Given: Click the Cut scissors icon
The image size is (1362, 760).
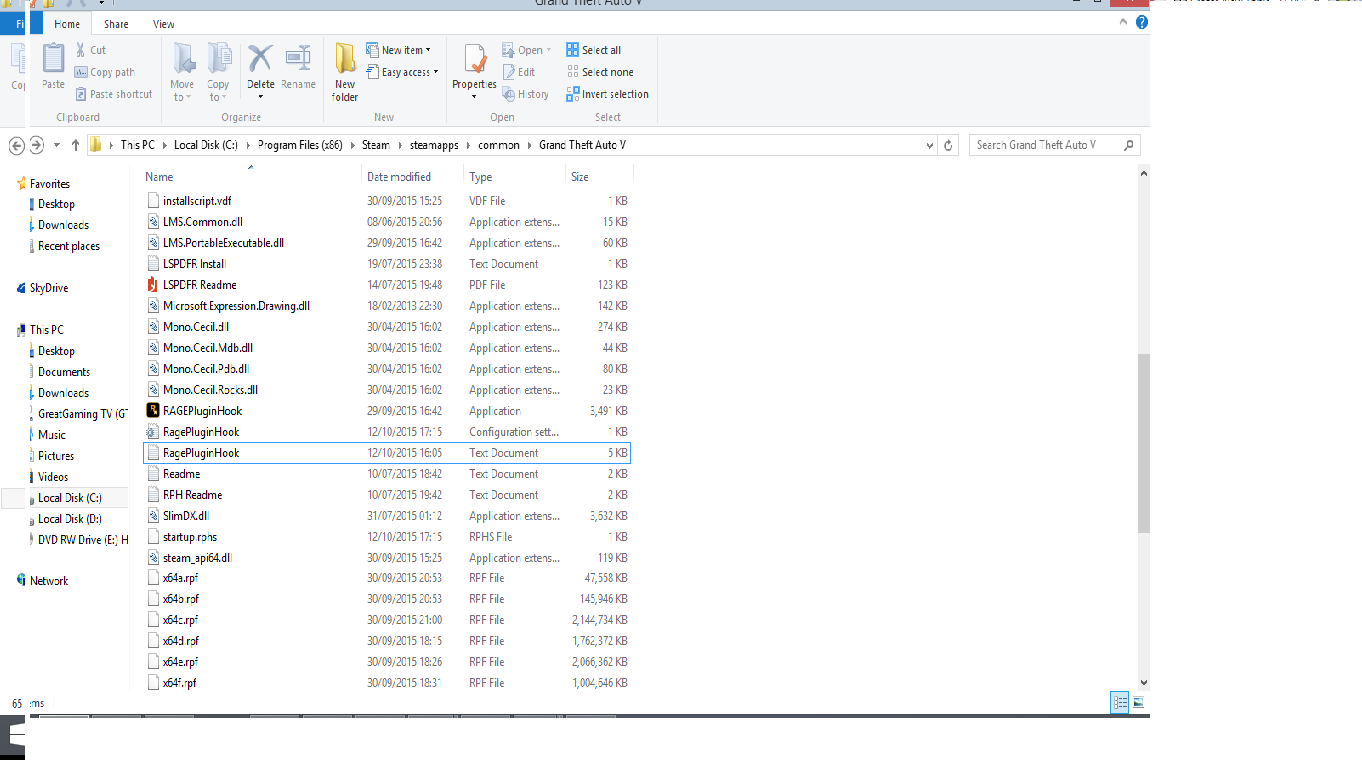Looking at the screenshot, I should 81,50.
